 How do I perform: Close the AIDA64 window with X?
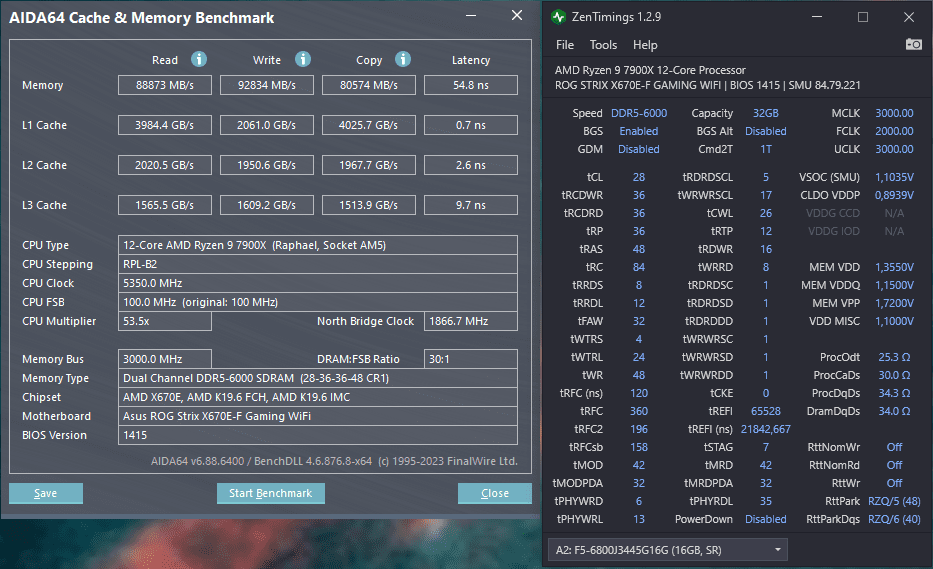(516, 15)
